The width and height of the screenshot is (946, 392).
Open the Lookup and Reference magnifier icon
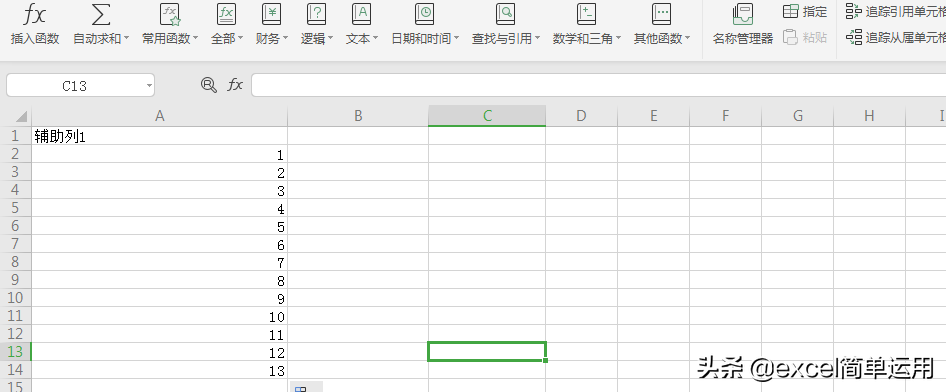click(x=506, y=14)
